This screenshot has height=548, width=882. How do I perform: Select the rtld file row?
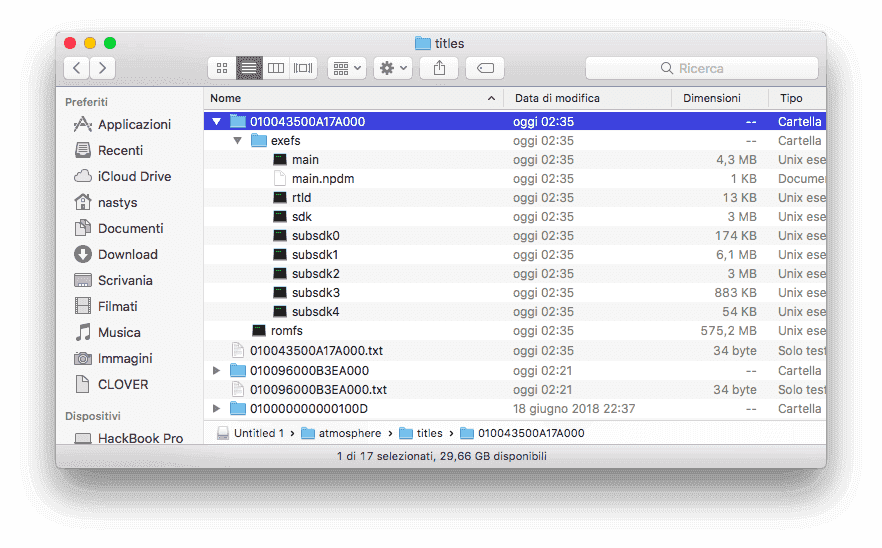515,197
